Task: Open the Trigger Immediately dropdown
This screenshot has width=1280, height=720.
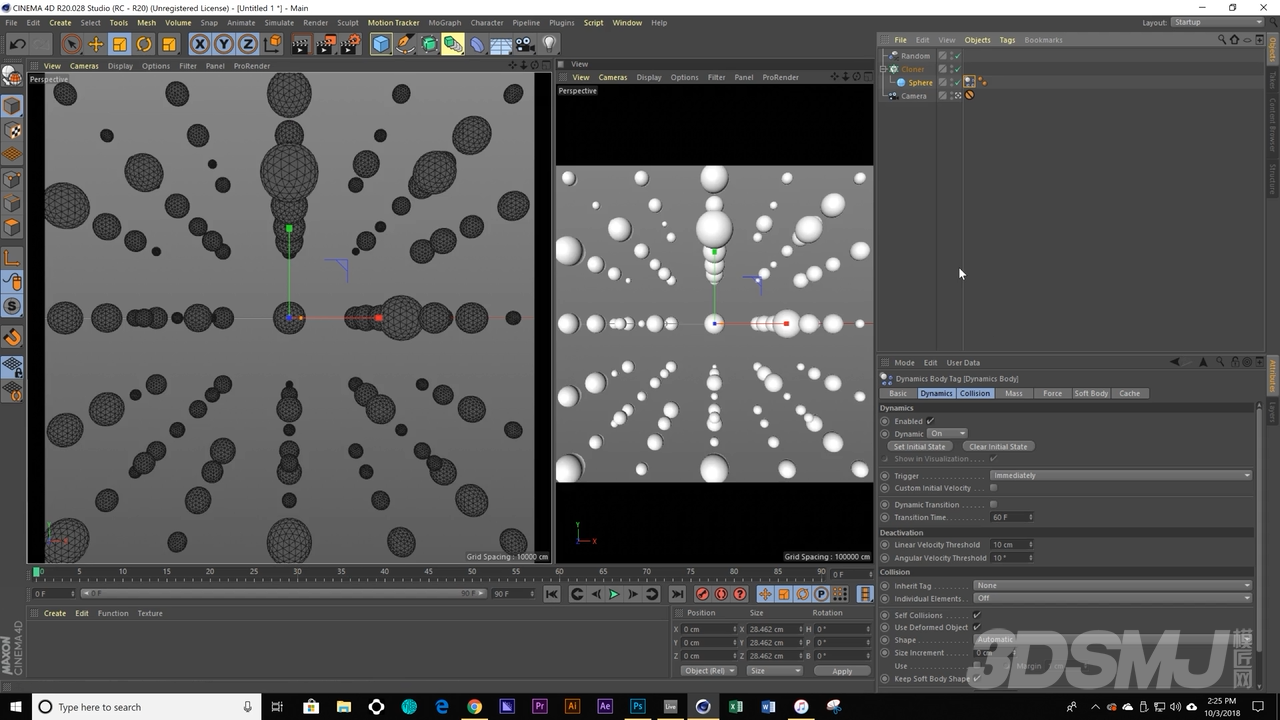Action: [x=1121, y=475]
